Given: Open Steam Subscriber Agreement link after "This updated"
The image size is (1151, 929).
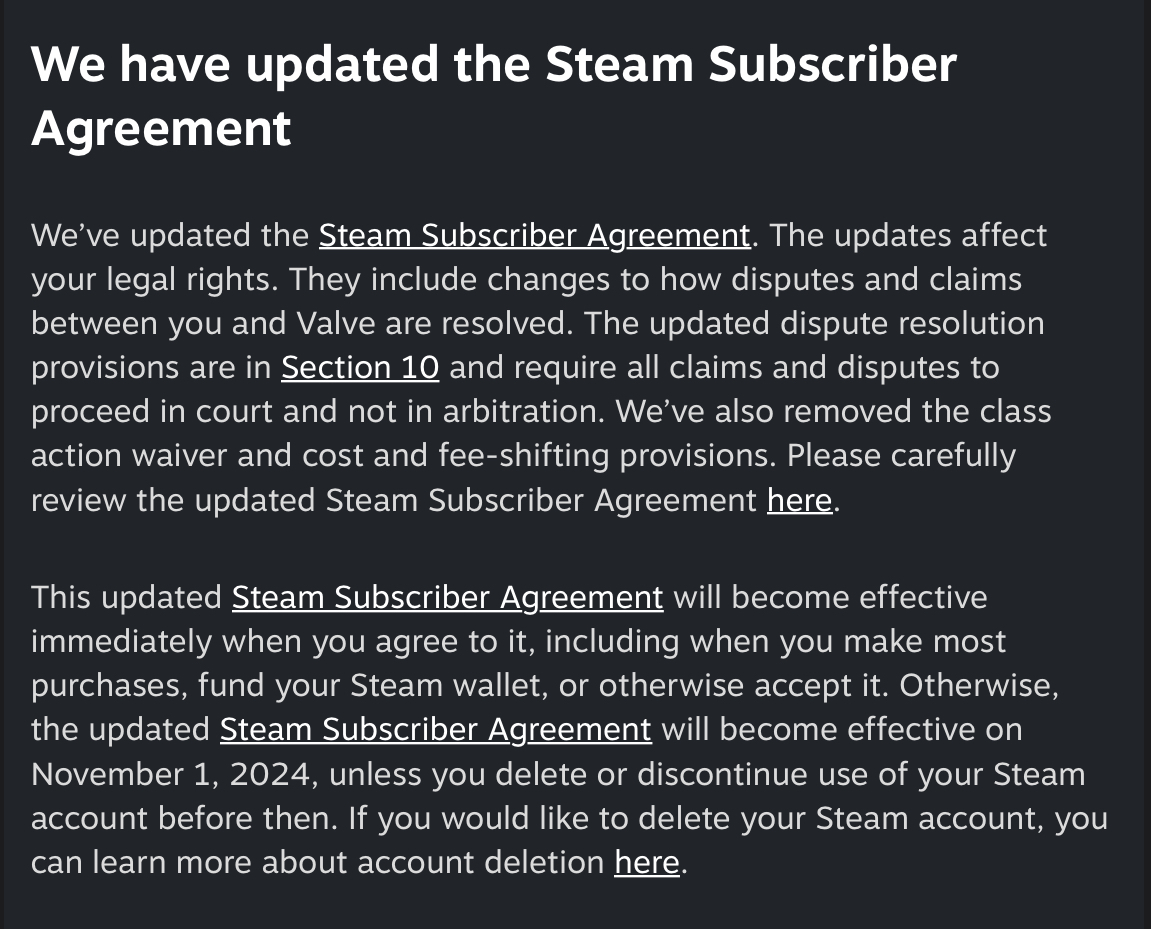Looking at the screenshot, I should 447,598.
